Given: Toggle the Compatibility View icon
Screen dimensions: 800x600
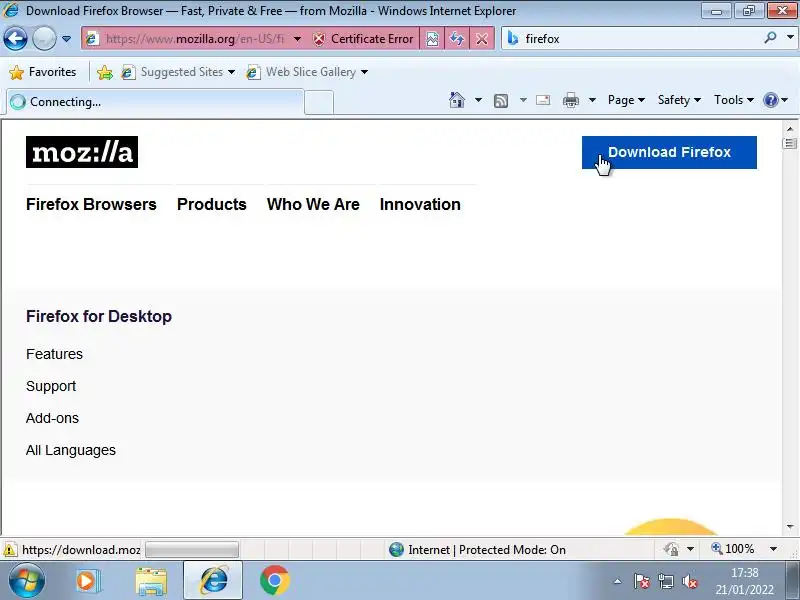Looking at the screenshot, I should tap(432, 39).
